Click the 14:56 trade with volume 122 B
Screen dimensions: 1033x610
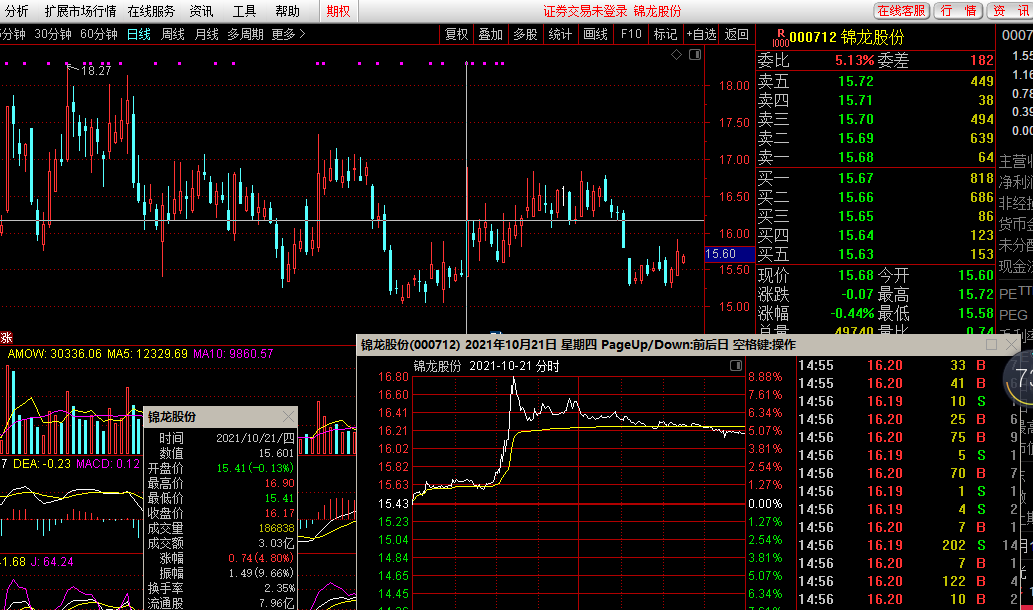click(x=893, y=582)
